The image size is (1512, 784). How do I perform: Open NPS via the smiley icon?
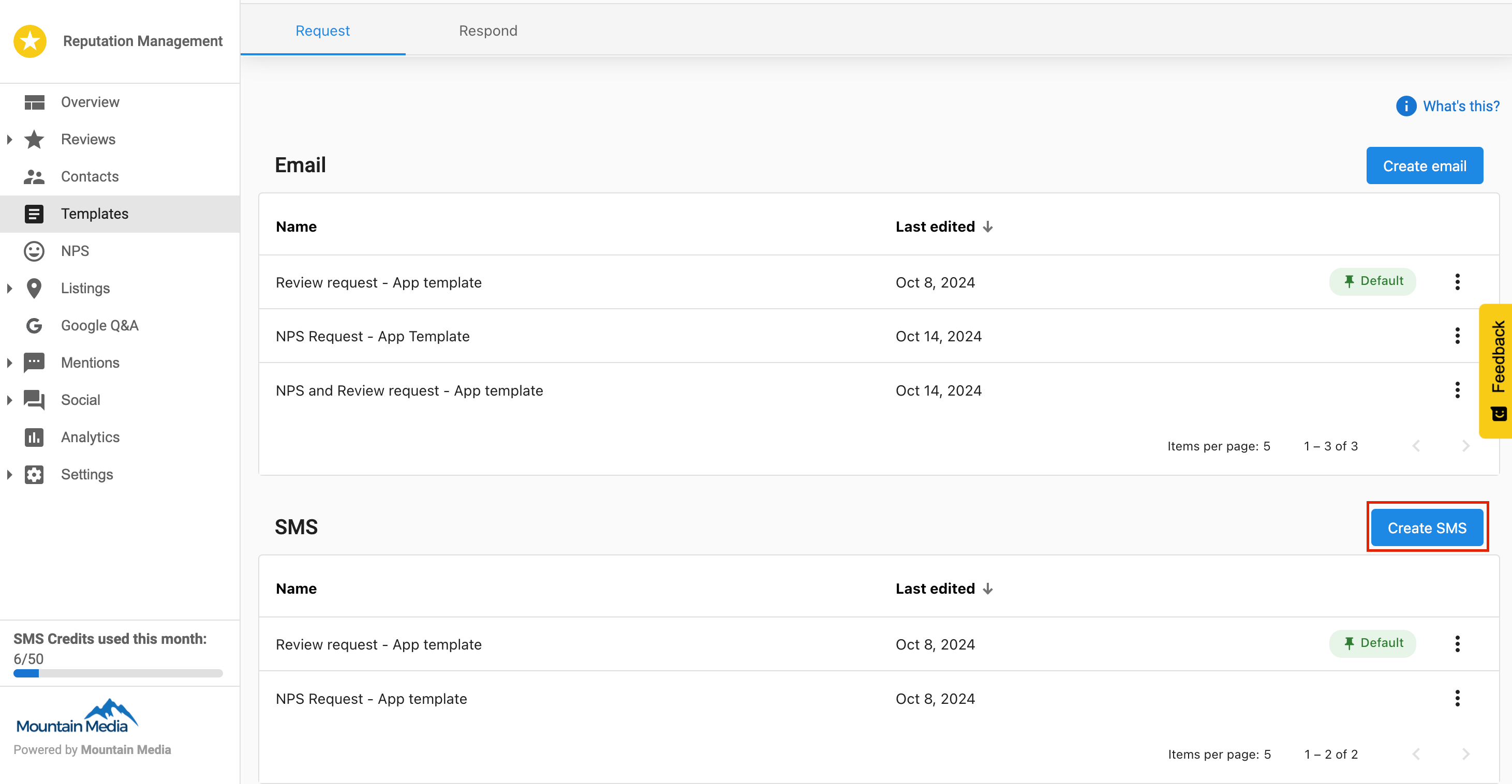34,251
